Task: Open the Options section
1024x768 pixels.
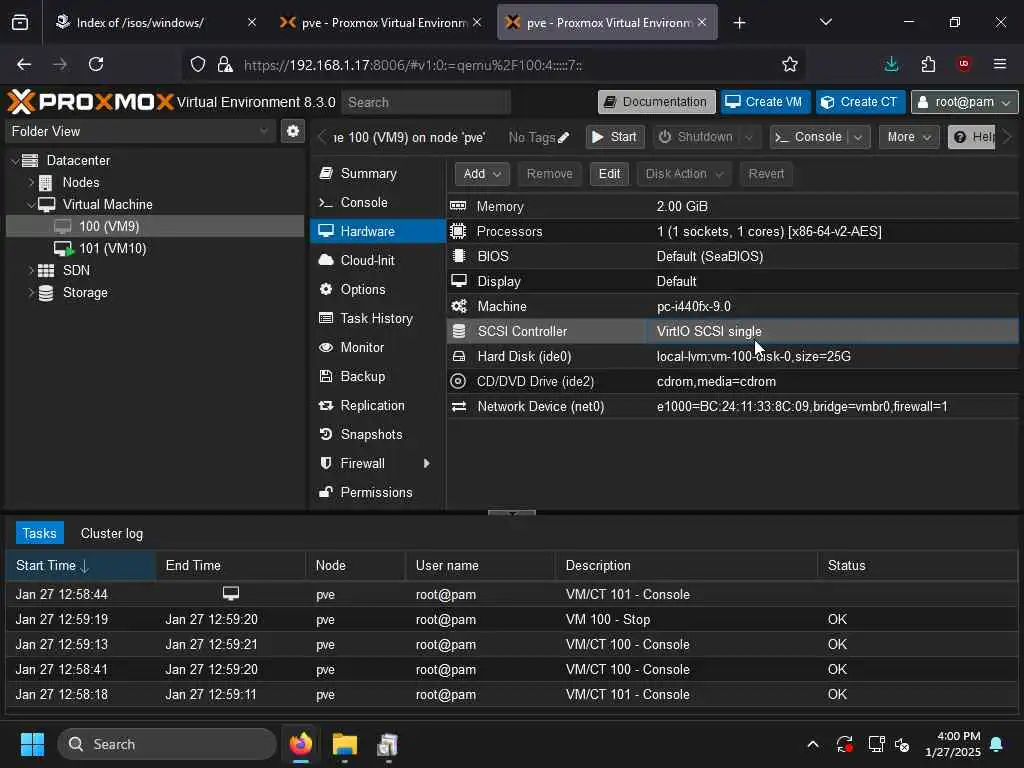Action: [x=377, y=289]
